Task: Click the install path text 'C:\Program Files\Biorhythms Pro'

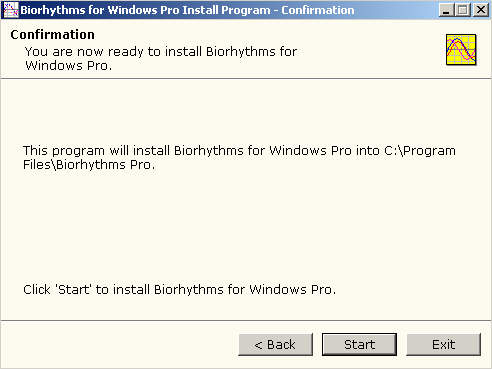Action: click(x=239, y=158)
